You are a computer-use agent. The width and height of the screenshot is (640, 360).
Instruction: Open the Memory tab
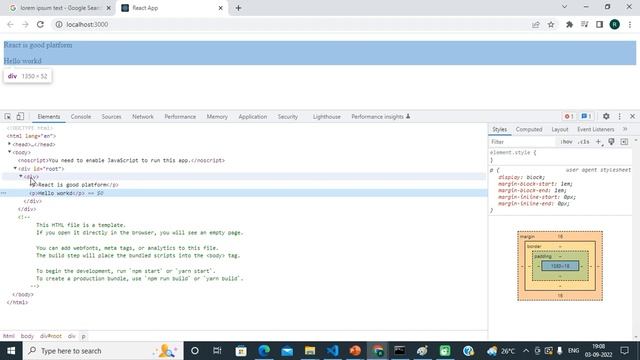tap(217, 117)
